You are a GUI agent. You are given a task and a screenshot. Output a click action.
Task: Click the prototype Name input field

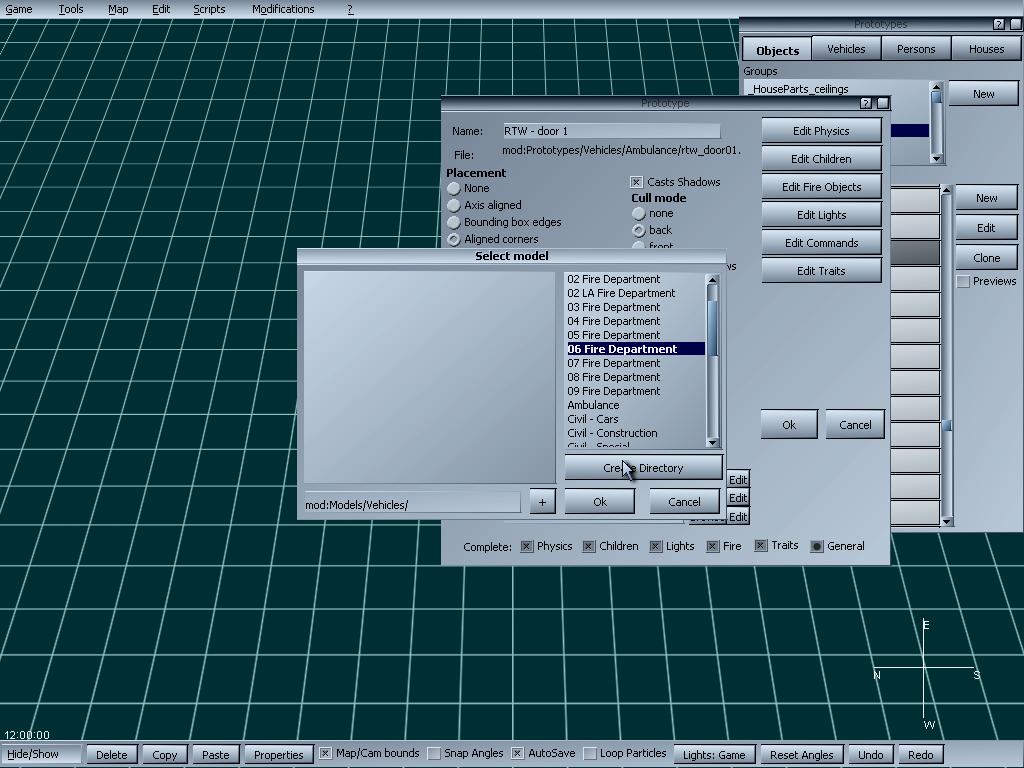click(612, 131)
